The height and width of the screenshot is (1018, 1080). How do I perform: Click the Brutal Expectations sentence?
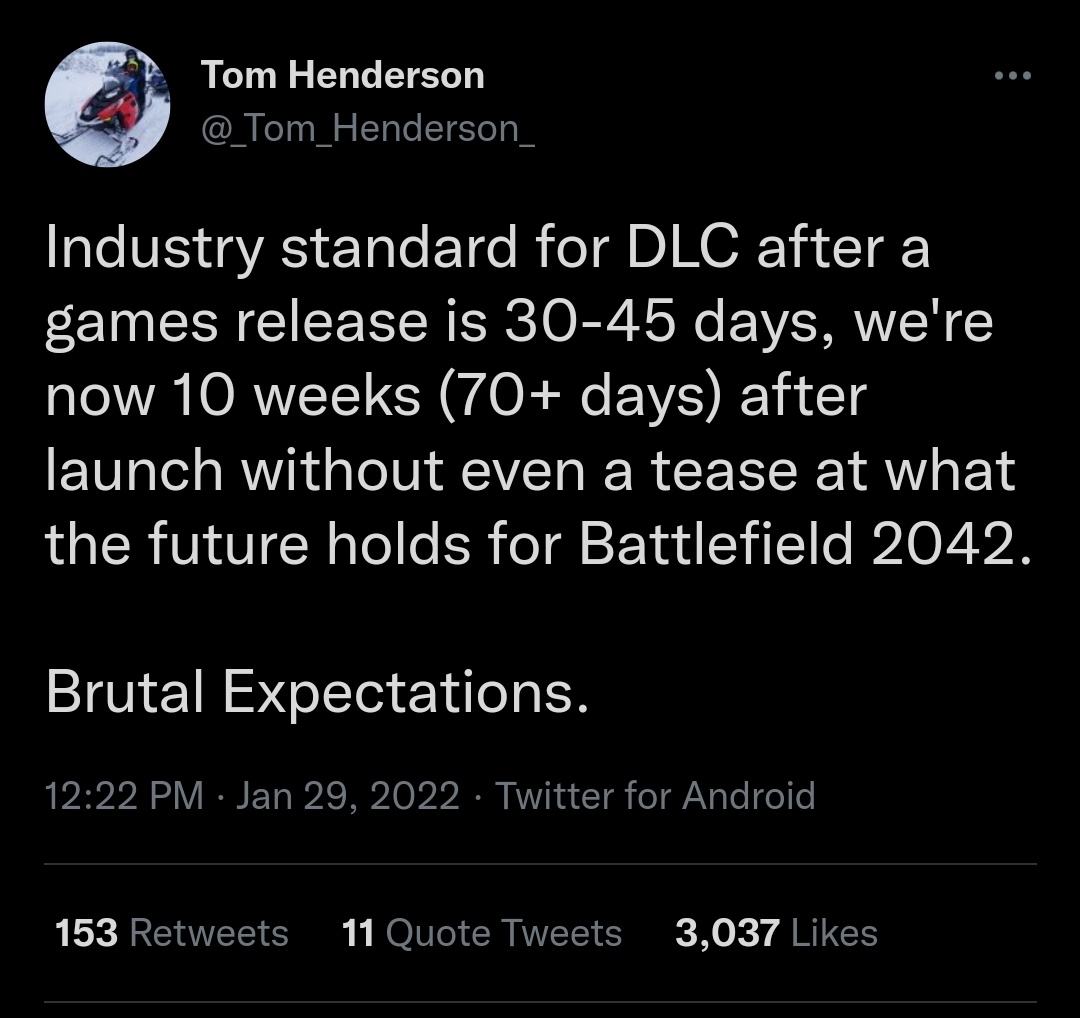click(x=318, y=692)
